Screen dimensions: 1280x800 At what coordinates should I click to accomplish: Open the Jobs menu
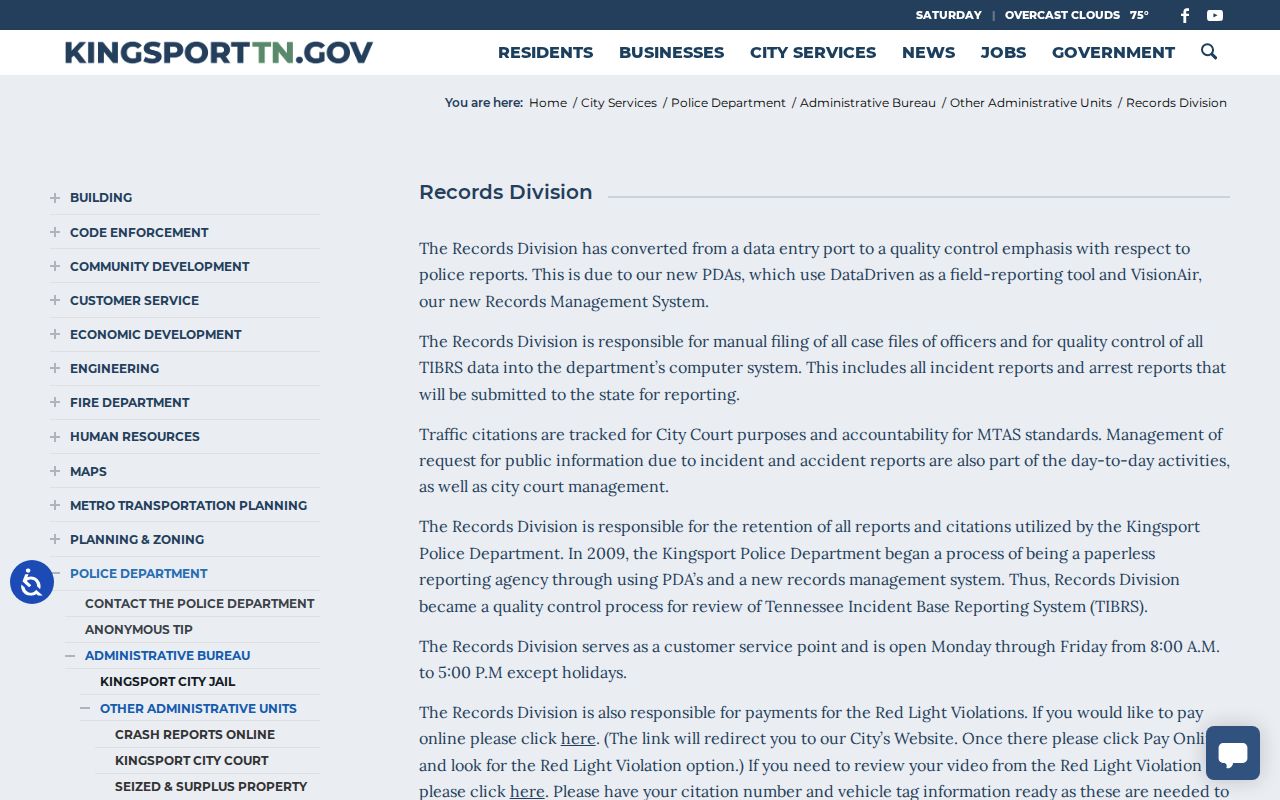pos(1003,52)
